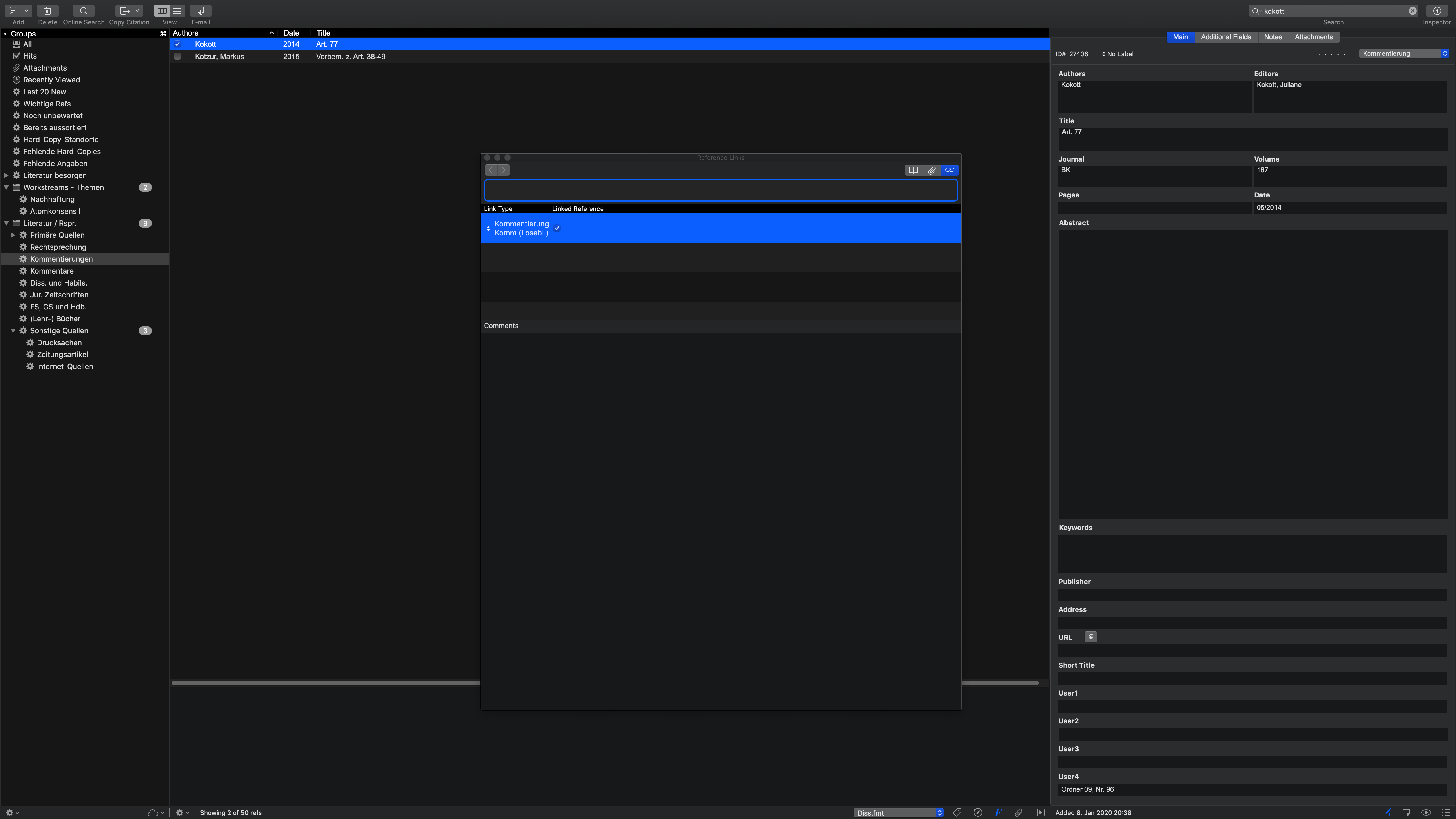Click the paperclip icon in Reference Links
Screen dimensions: 1456x819
pos(932,170)
